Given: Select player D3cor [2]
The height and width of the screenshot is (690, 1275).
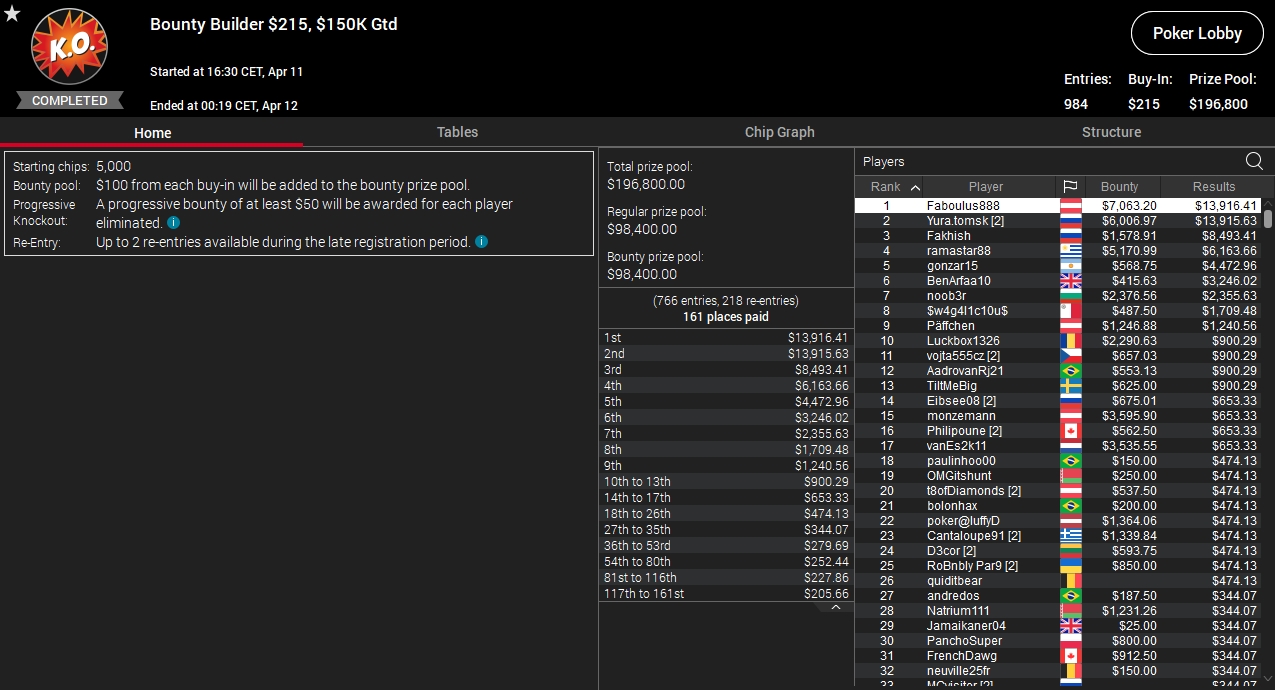Looking at the screenshot, I should pos(1058,551).
